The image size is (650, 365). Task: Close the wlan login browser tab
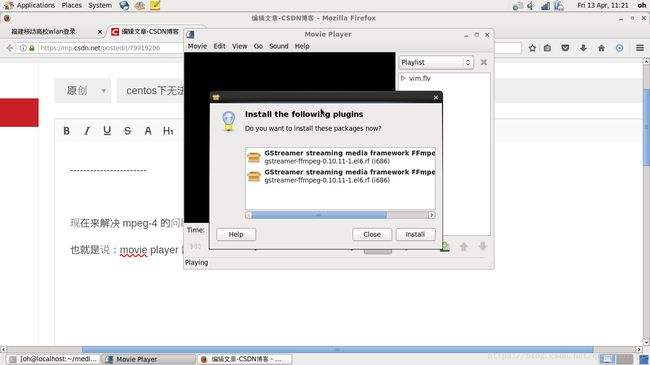tap(100, 32)
